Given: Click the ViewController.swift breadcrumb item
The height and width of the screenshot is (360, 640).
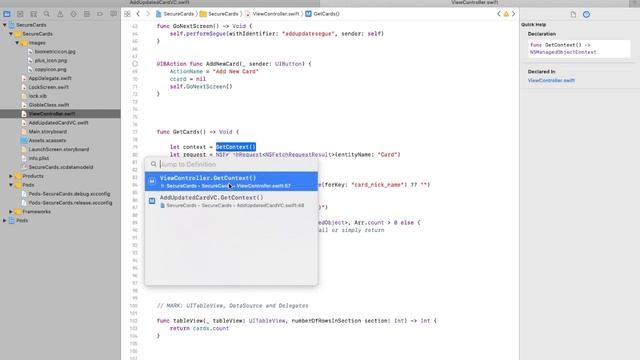Looking at the screenshot, I should (271, 14).
